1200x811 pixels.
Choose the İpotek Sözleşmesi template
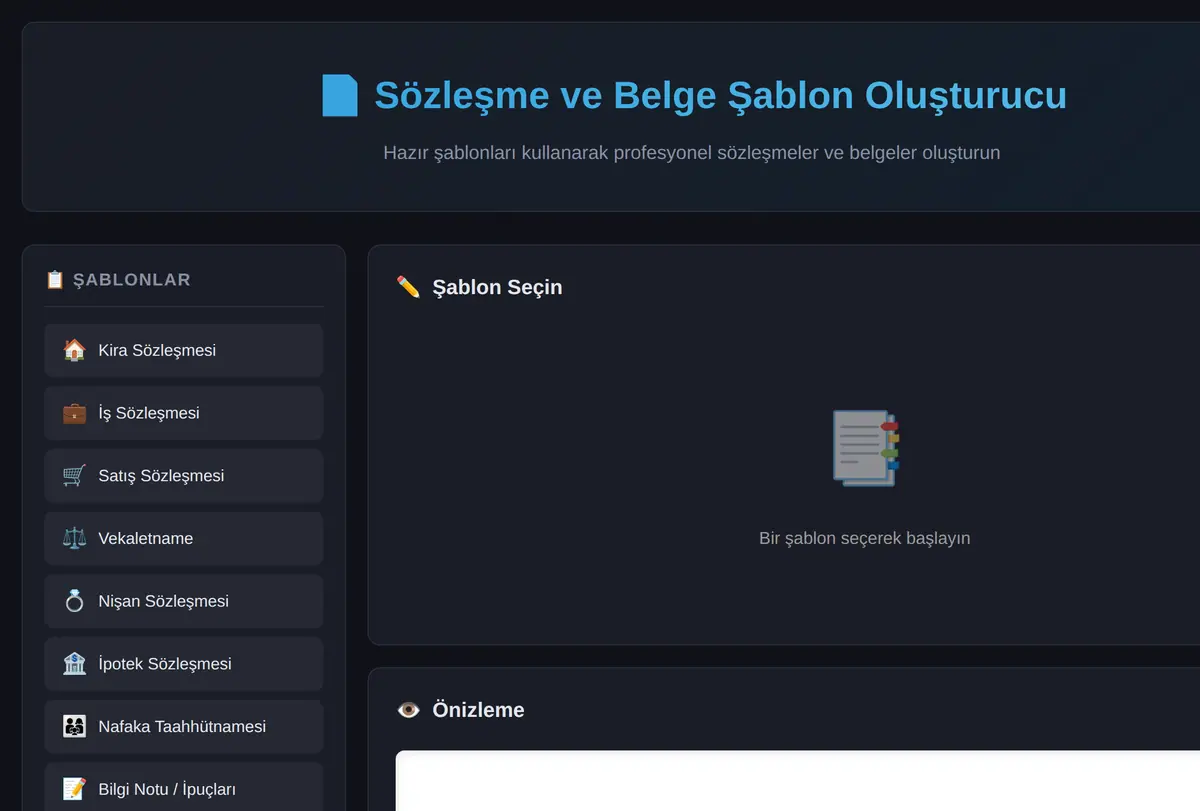coord(184,664)
